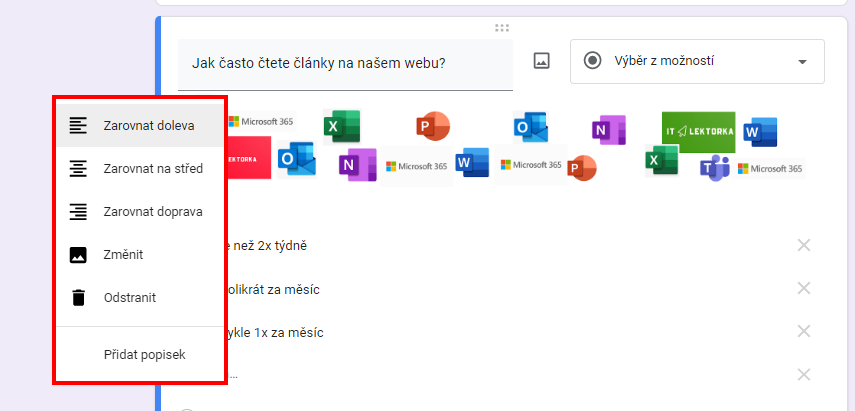Edit the question title 'Jak často čtete články'
Image resolution: width=855 pixels, height=411 pixels.
point(345,64)
